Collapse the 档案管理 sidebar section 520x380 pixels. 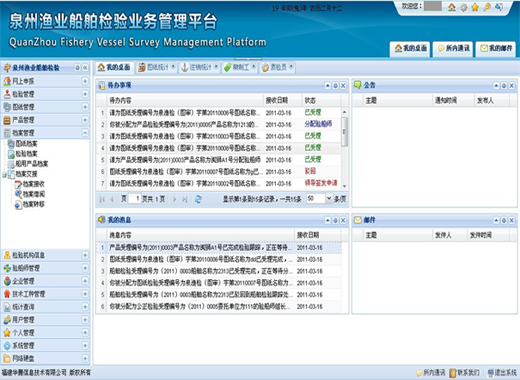pyautogui.click(x=85, y=133)
